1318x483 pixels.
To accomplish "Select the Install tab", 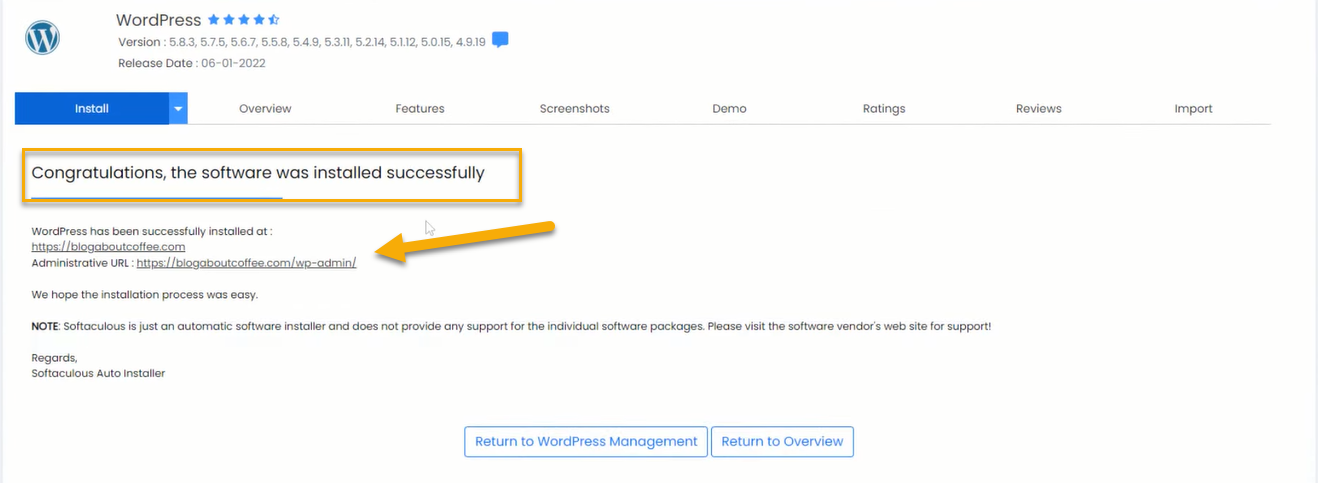I will coord(92,108).
